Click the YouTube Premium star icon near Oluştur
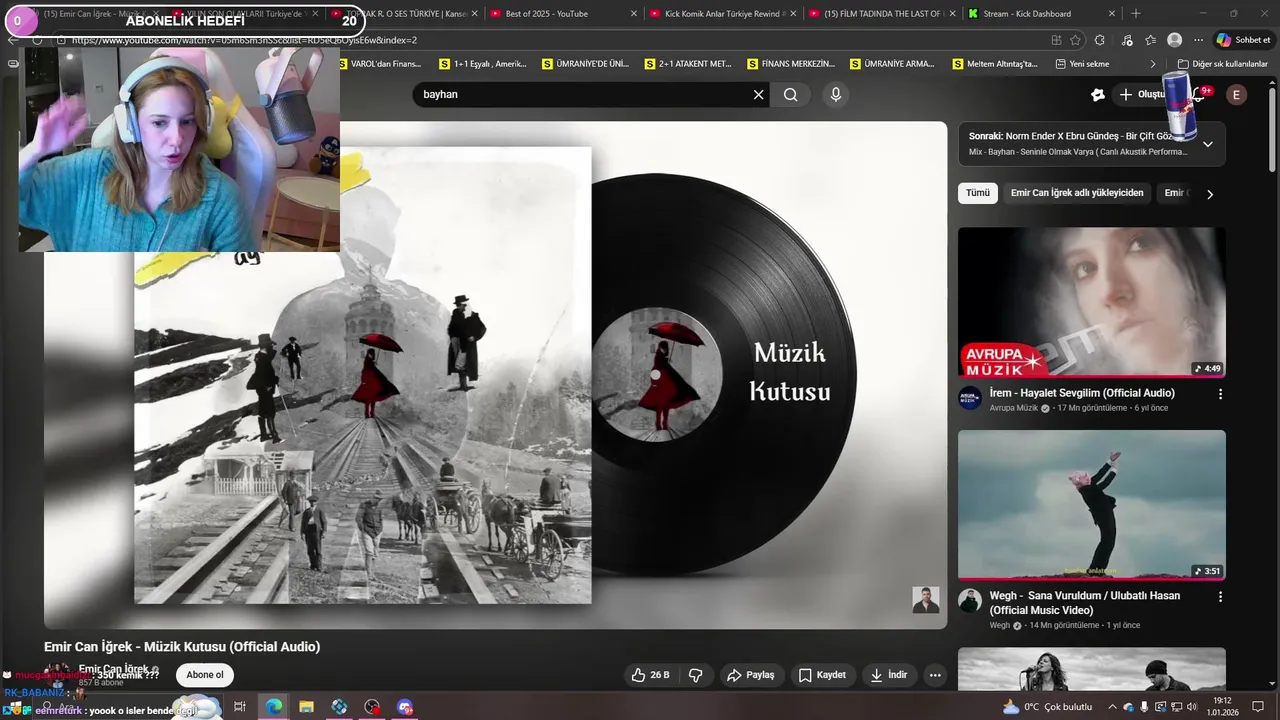 (1097, 94)
